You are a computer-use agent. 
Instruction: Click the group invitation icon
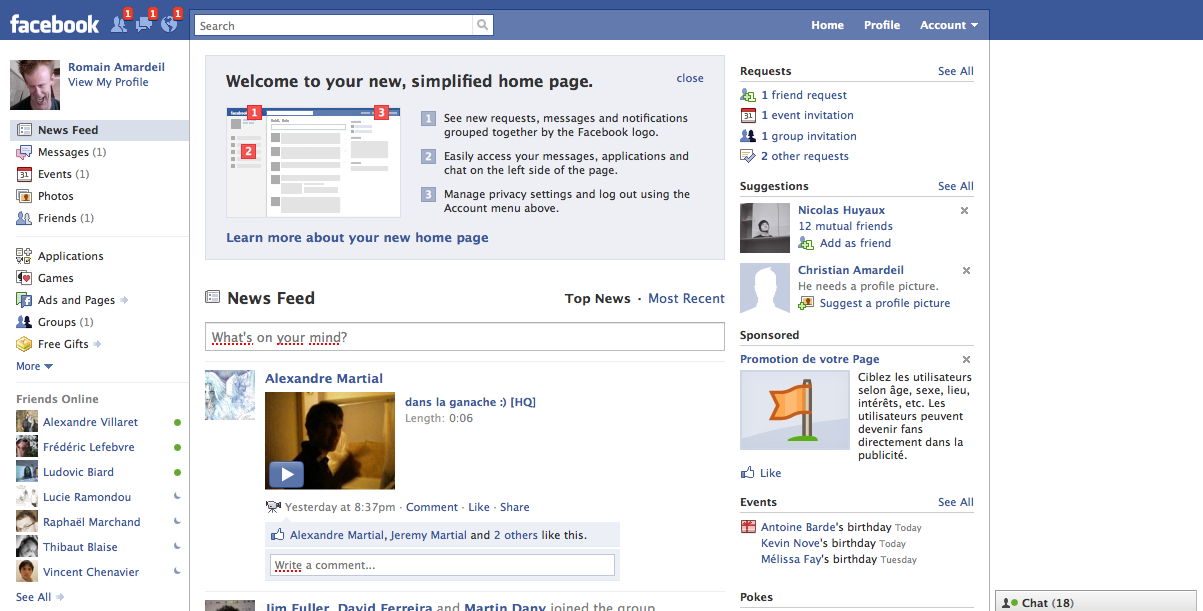748,136
